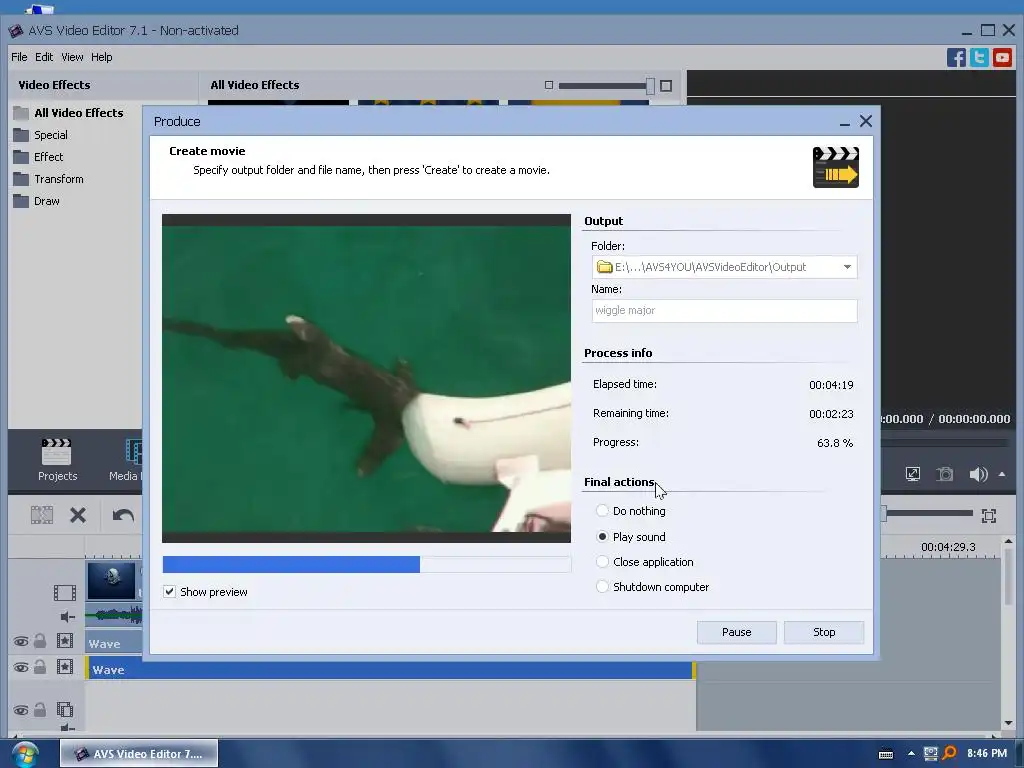
Task: Click the Windows Start orb
Action: [24, 754]
